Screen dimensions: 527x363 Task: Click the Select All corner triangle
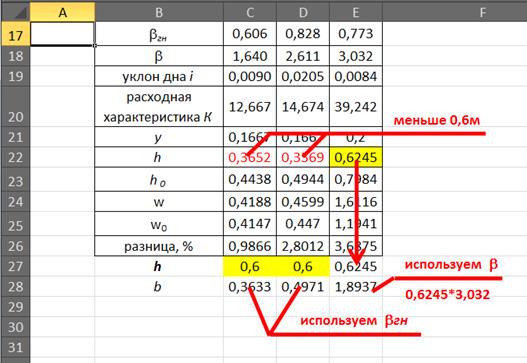tap(15, 12)
